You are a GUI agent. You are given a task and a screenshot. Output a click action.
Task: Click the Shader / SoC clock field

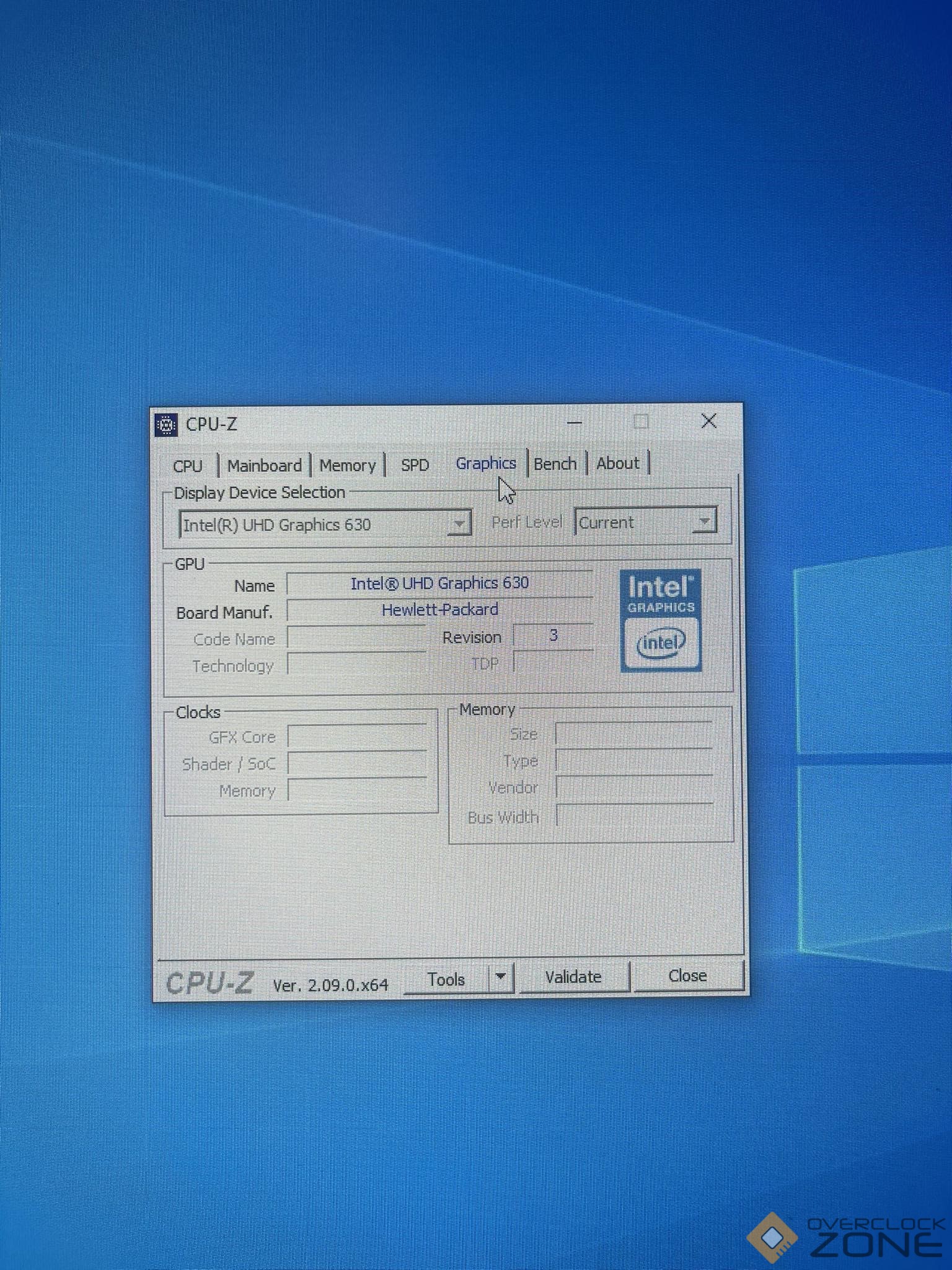357,763
